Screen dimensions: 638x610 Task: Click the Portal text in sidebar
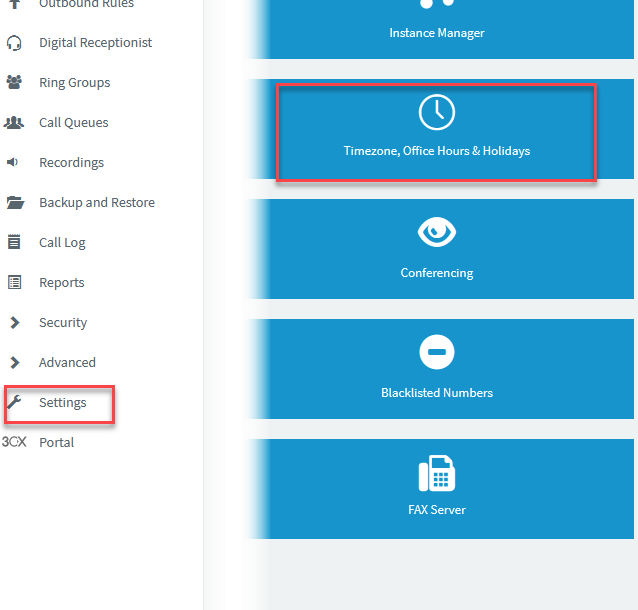[x=57, y=442]
